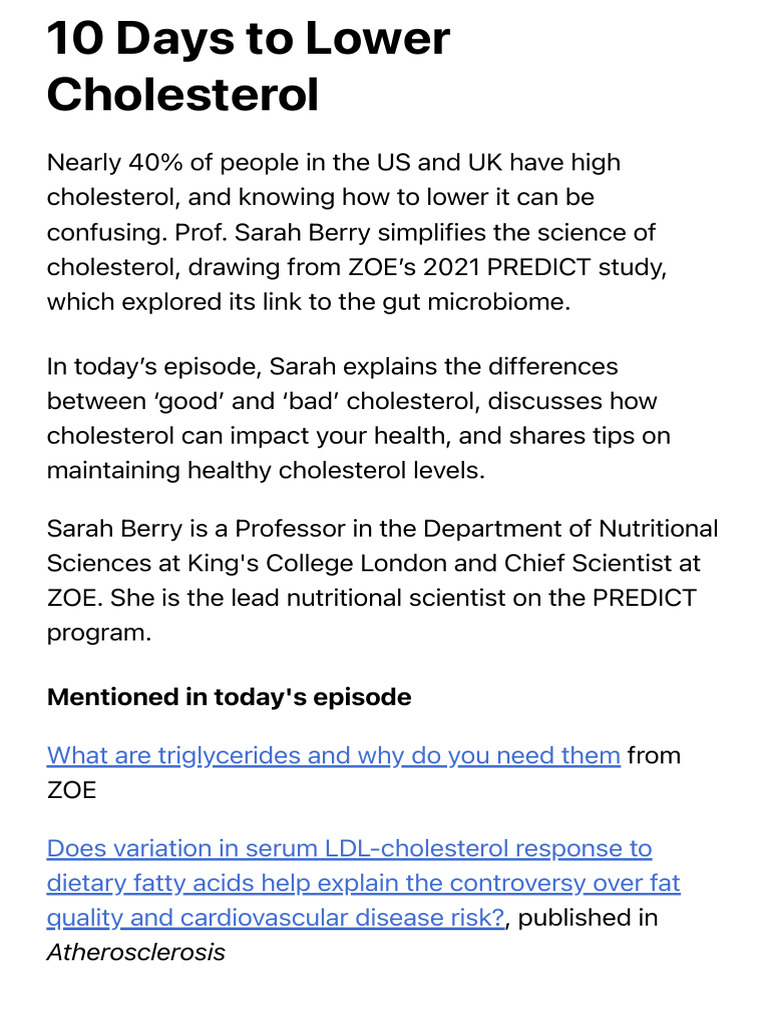This screenshot has width=768, height=1024.
Task: Click the text 'maintaining healthy cholesterol levels'
Action: pyautogui.click(x=264, y=470)
